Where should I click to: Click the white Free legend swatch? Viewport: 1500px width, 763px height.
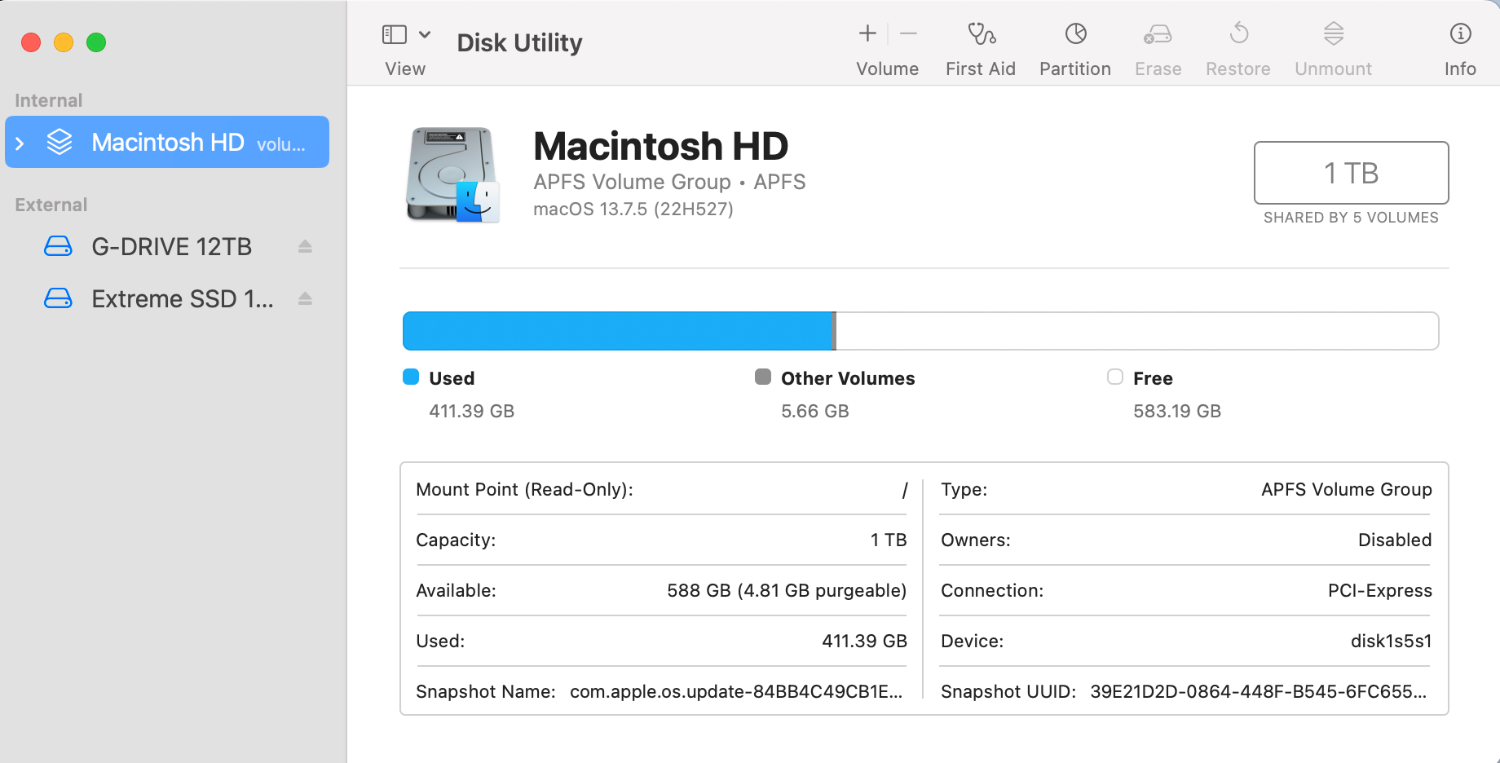pyautogui.click(x=1115, y=377)
